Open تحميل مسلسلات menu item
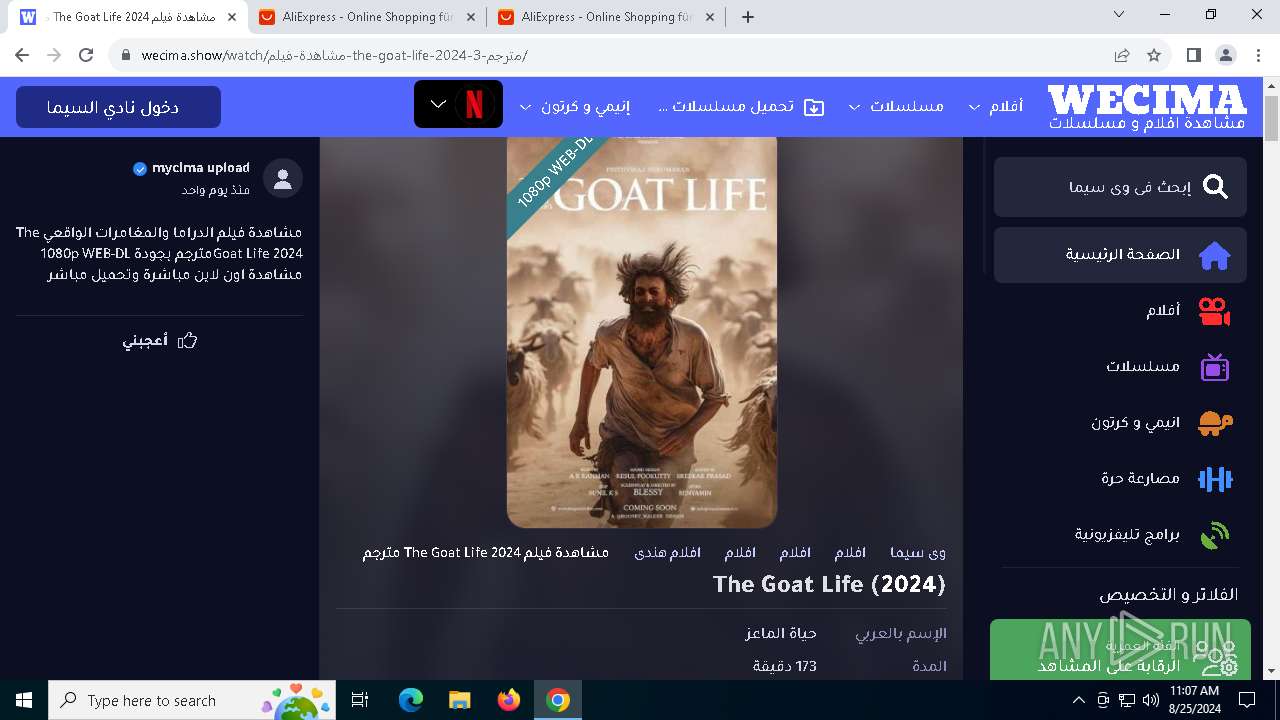This screenshot has width=1280, height=720. [x=739, y=106]
